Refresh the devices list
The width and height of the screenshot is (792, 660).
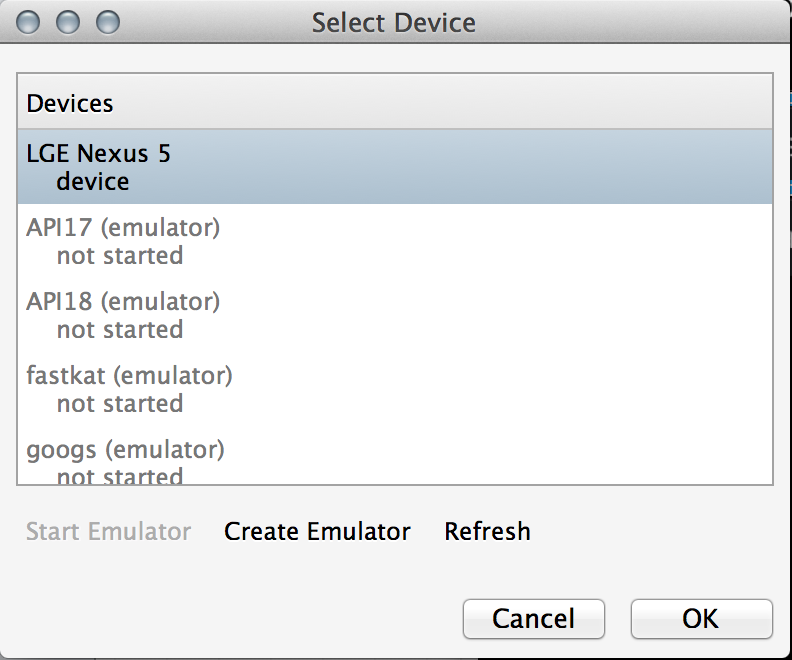coord(487,532)
